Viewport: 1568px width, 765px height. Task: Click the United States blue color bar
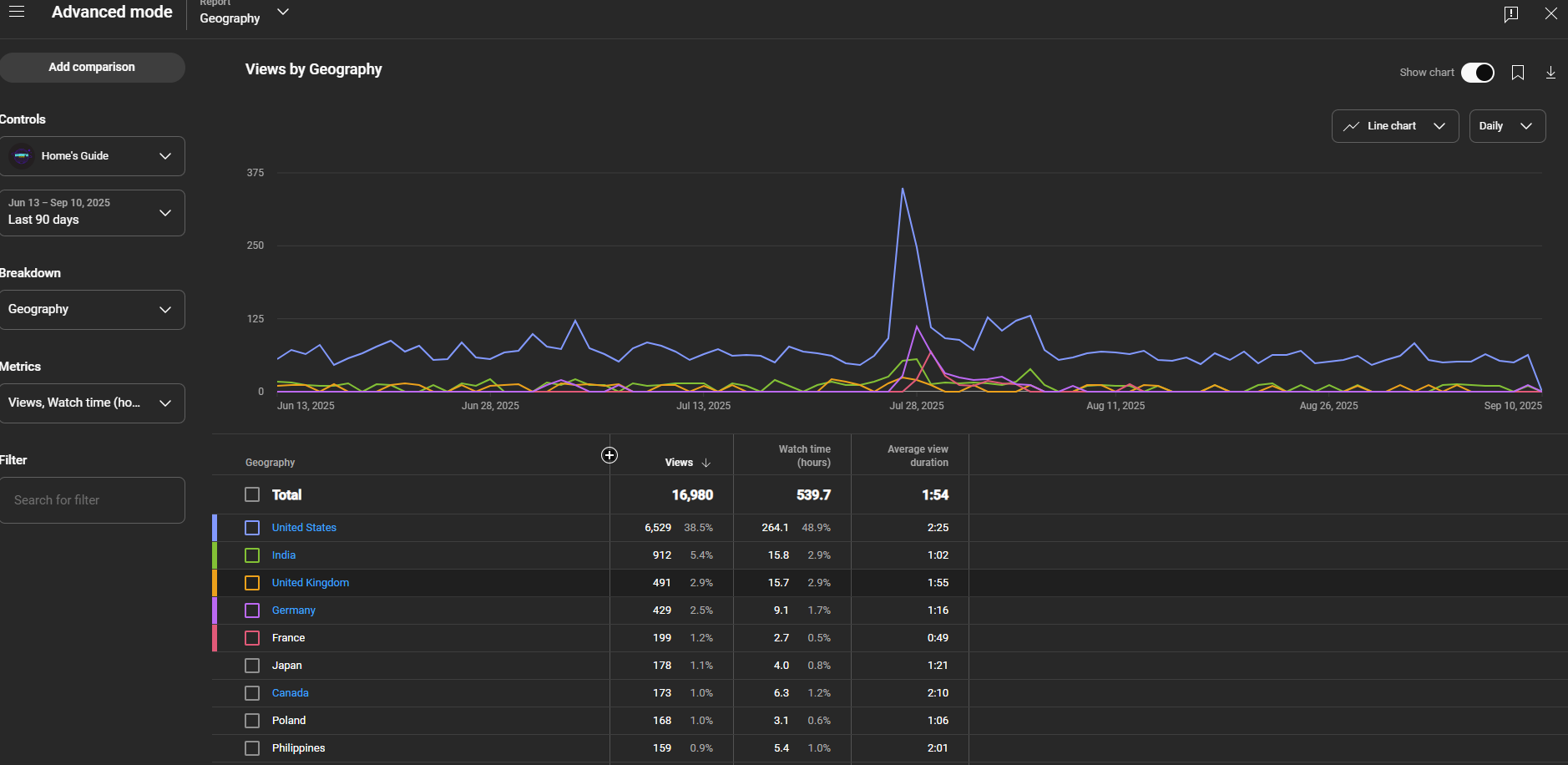(x=215, y=528)
